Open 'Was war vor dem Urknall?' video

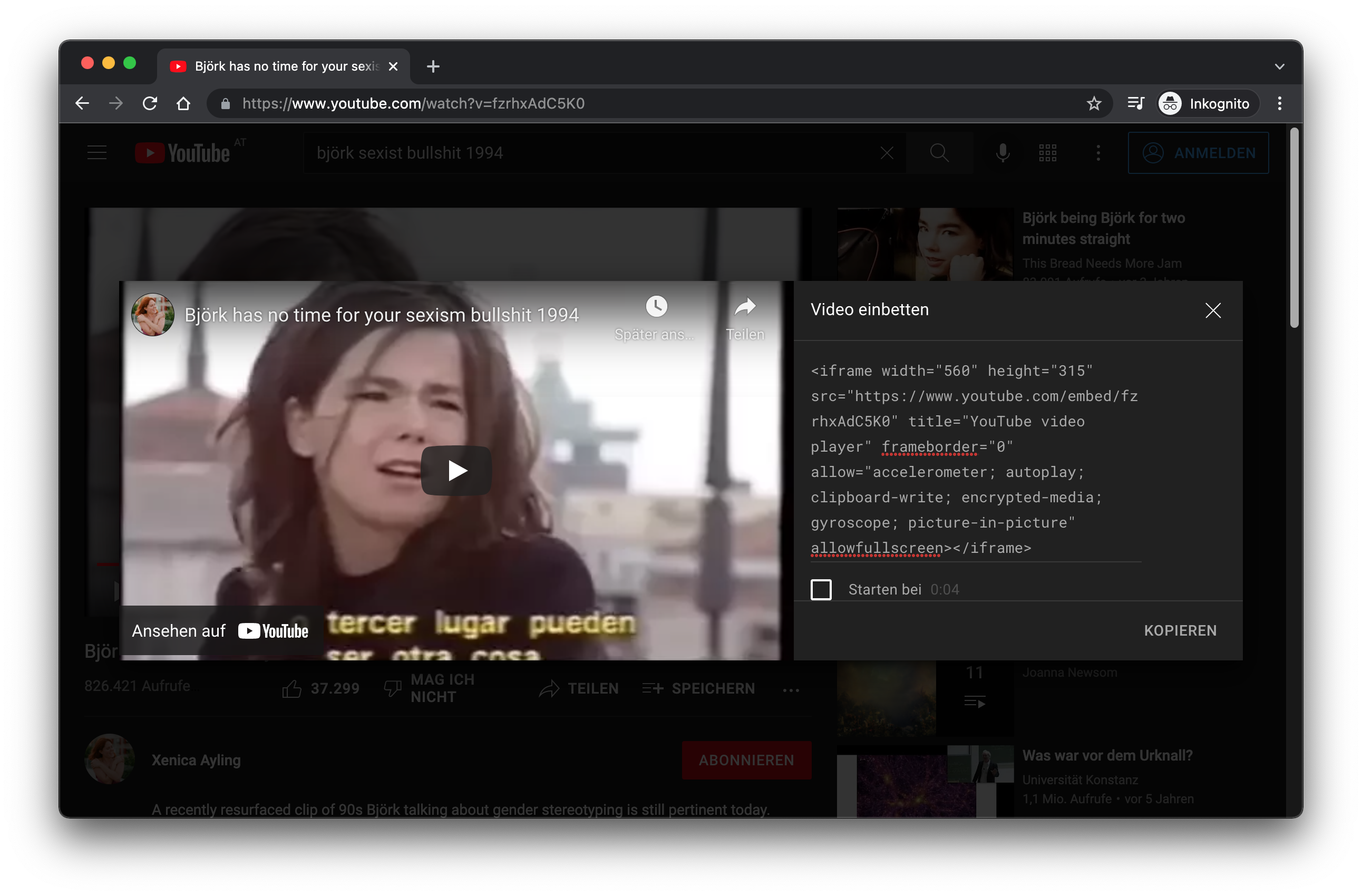click(x=1107, y=755)
